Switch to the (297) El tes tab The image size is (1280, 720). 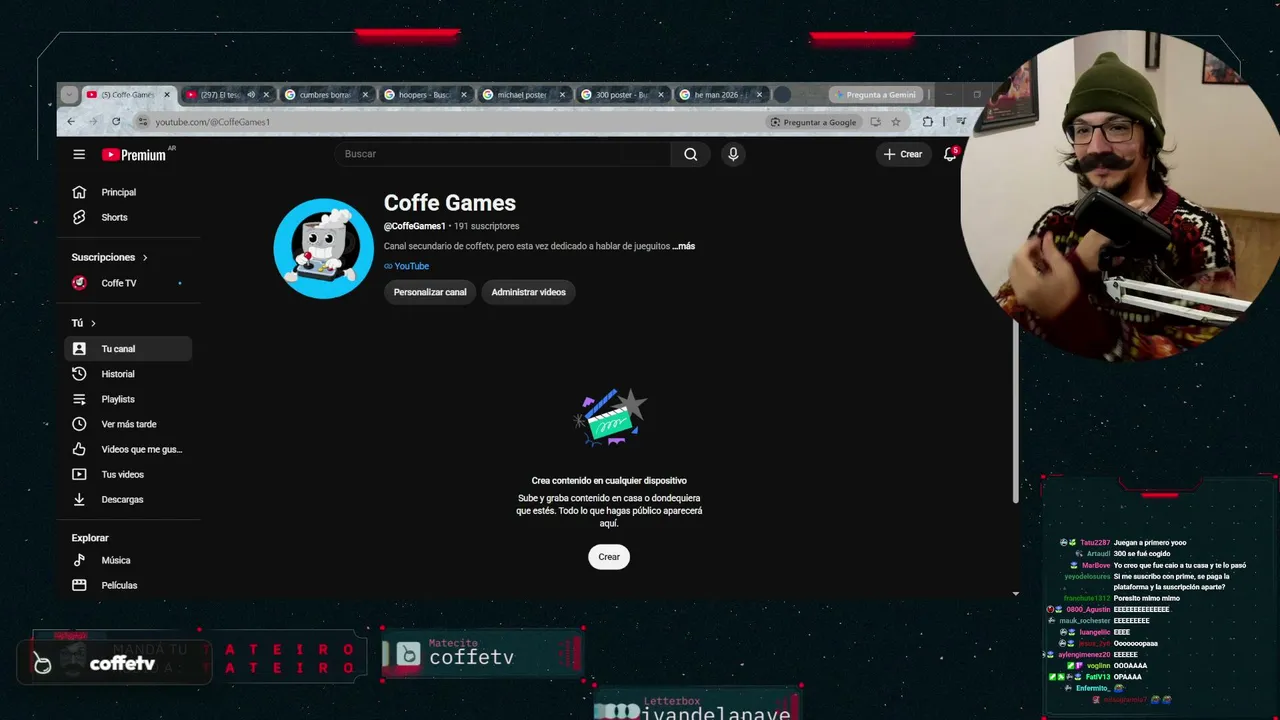pyautogui.click(x=227, y=95)
